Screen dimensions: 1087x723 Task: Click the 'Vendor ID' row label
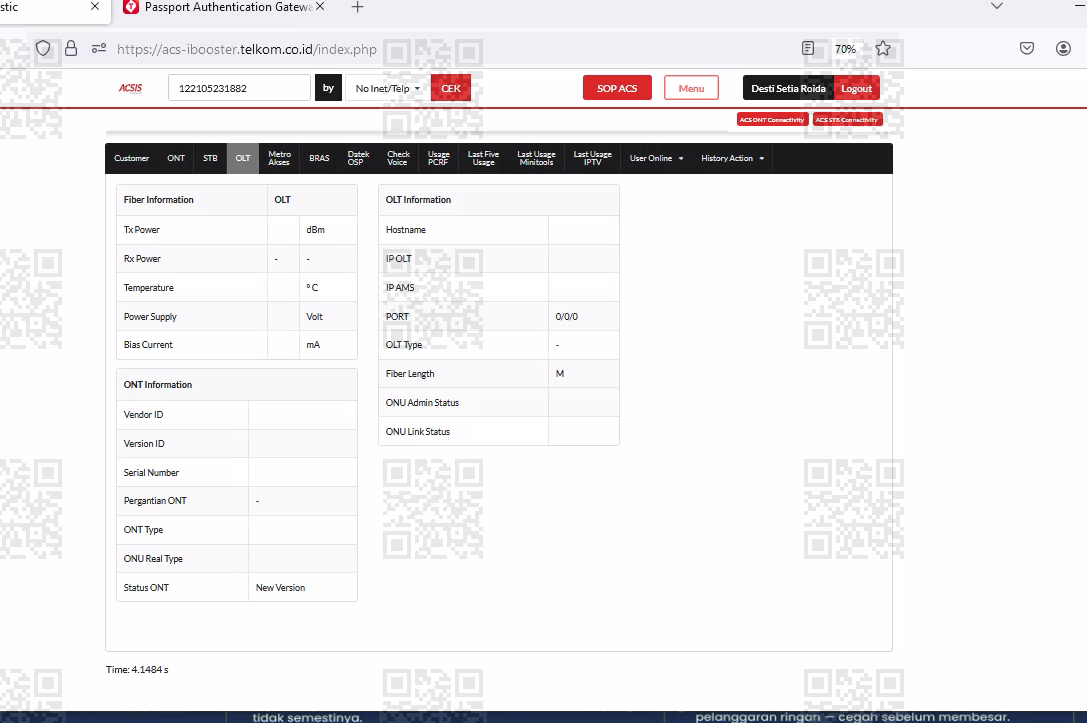click(144, 415)
